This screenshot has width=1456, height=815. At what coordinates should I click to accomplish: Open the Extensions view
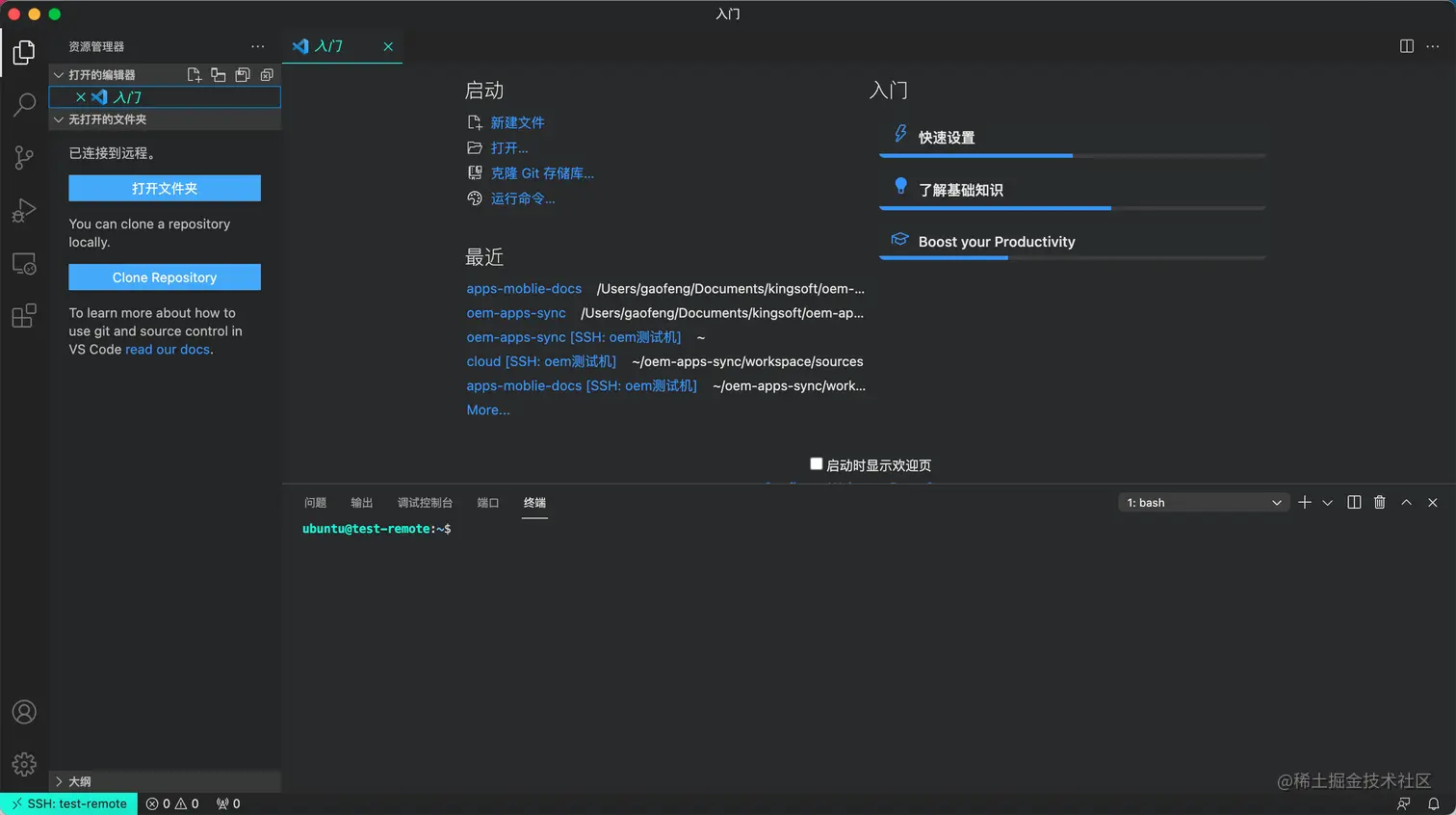point(24,316)
